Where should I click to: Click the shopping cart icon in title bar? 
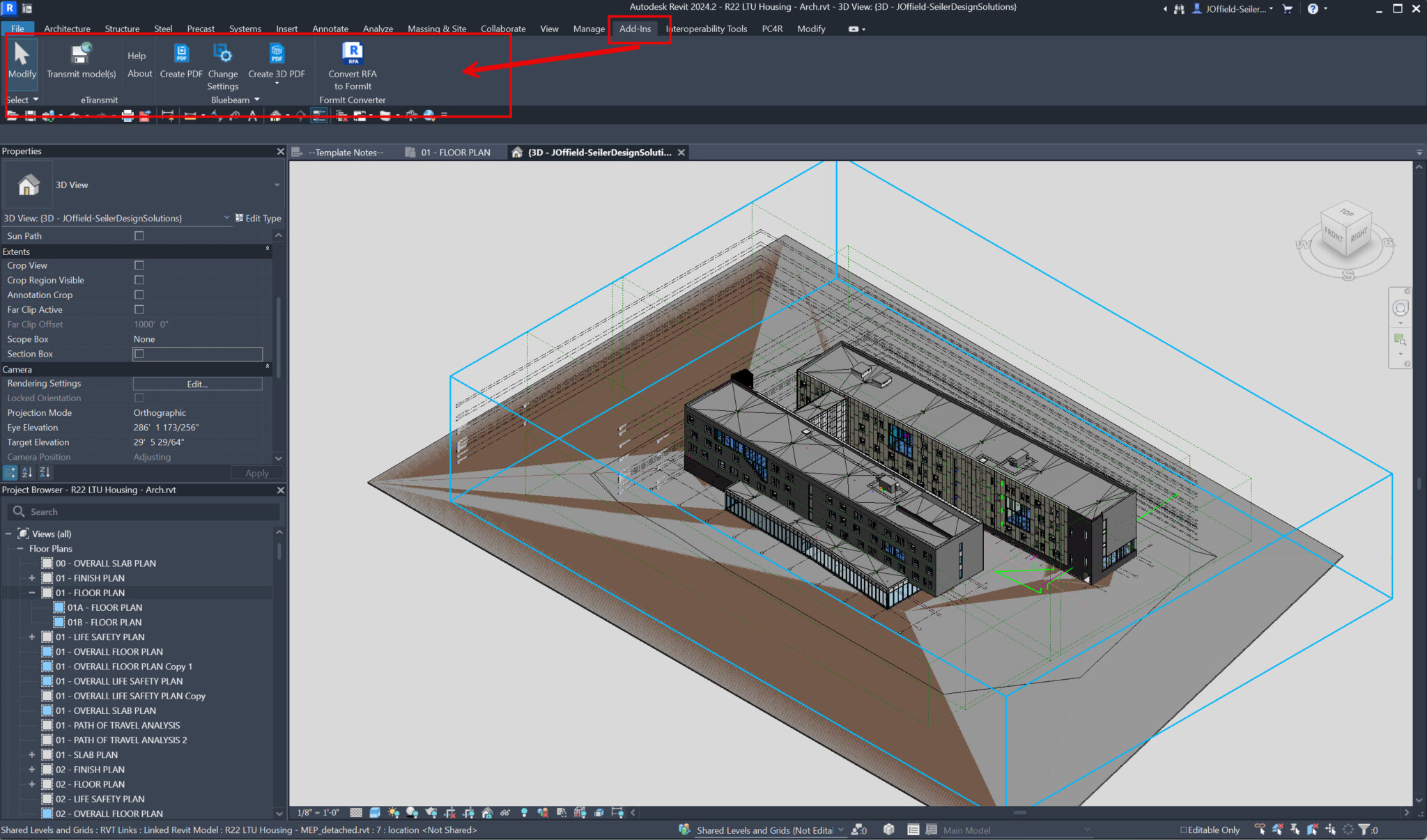(1288, 9)
